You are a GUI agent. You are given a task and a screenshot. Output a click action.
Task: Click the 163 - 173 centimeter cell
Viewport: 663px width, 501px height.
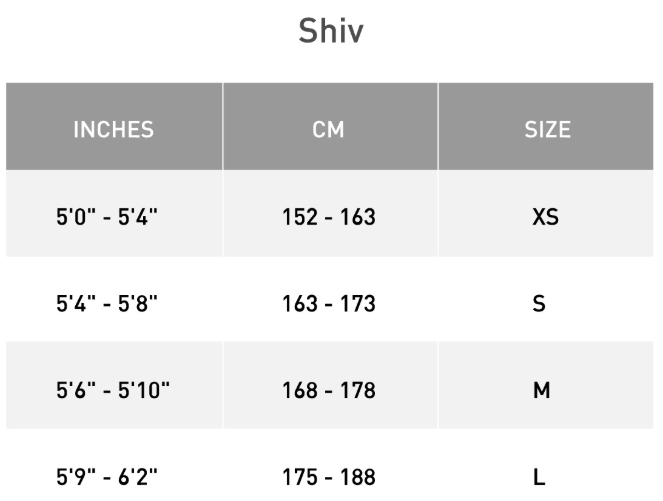click(x=329, y=303)
